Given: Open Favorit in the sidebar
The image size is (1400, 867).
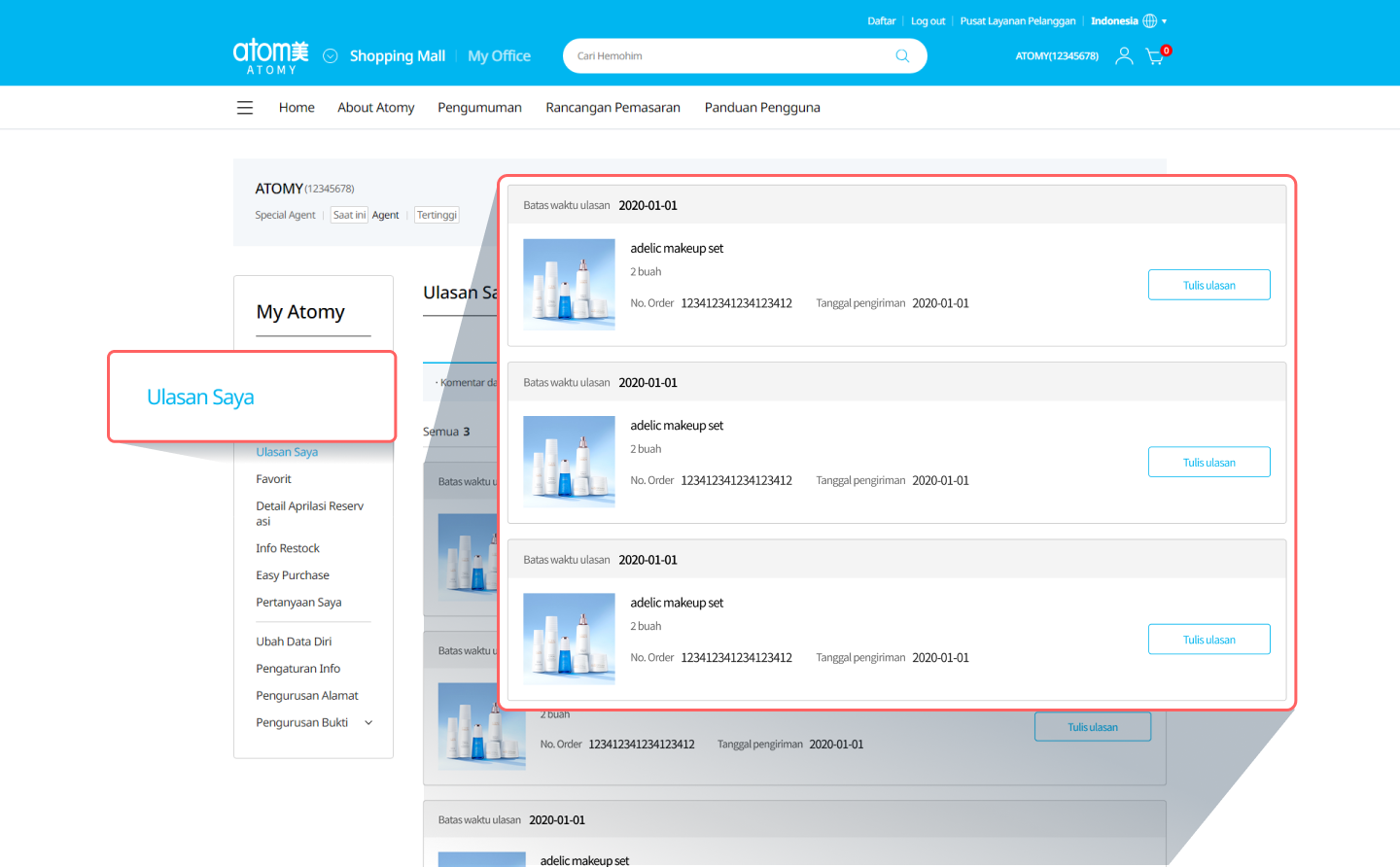Looking at the screenshot, I should [273, 479].
